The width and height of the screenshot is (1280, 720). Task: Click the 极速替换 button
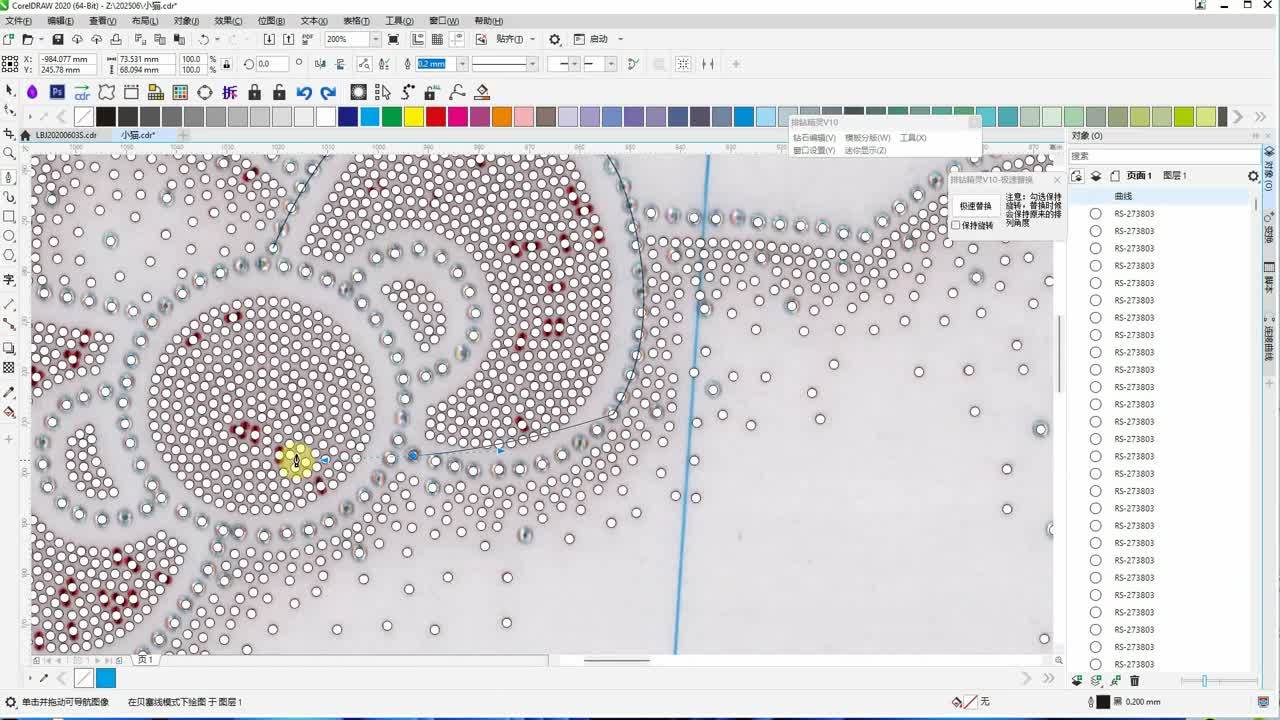tap(975, 206)
